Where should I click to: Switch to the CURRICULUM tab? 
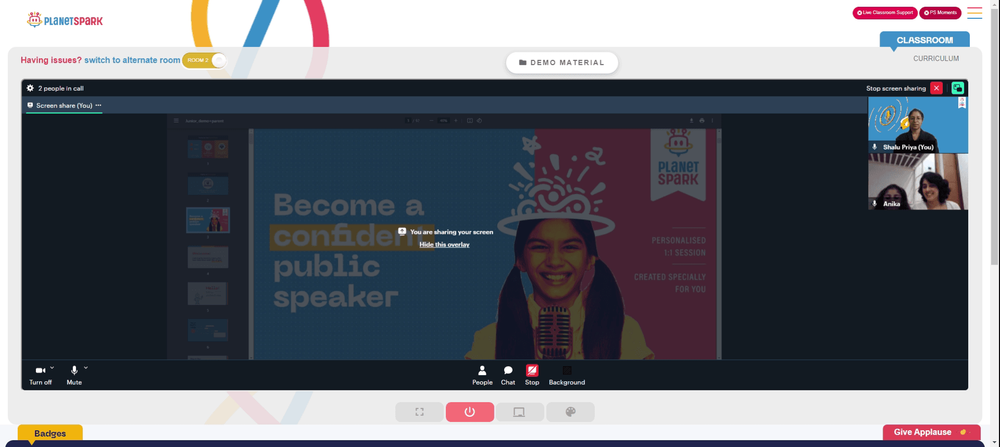(936, 58)
